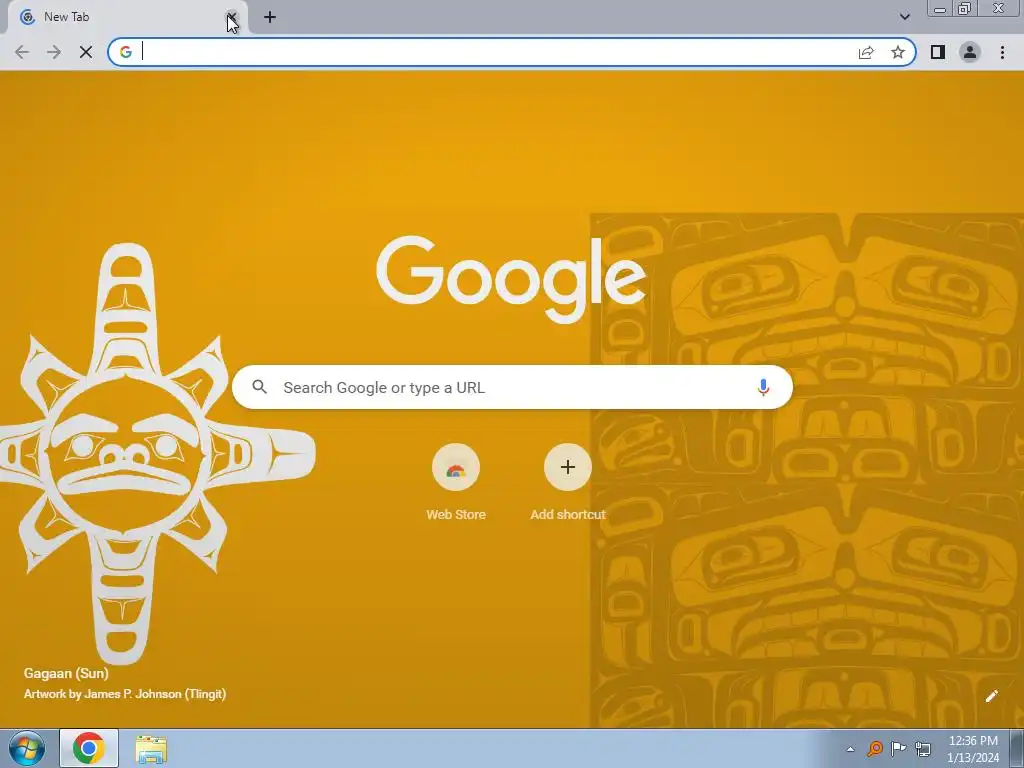Screen dimensions: 1024x768
Task: Open the taskbar clock showing 12:36 PM
Action: pos(973,749)
